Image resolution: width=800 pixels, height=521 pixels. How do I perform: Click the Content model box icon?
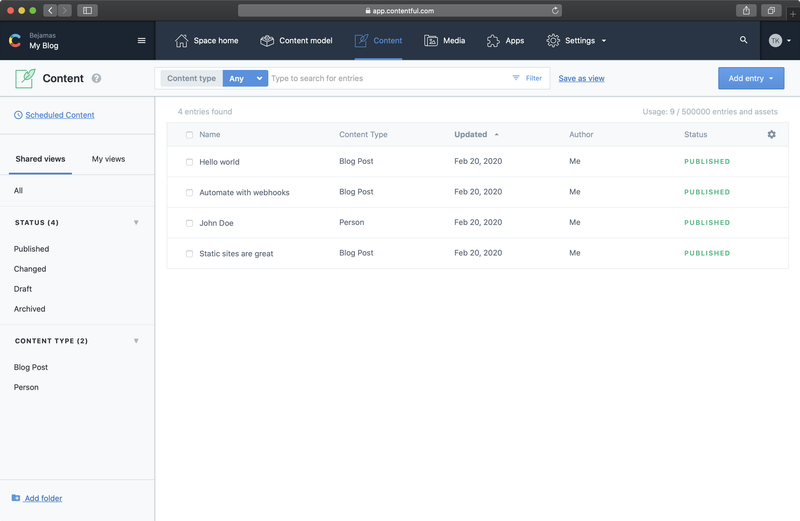tap(267, 41)
